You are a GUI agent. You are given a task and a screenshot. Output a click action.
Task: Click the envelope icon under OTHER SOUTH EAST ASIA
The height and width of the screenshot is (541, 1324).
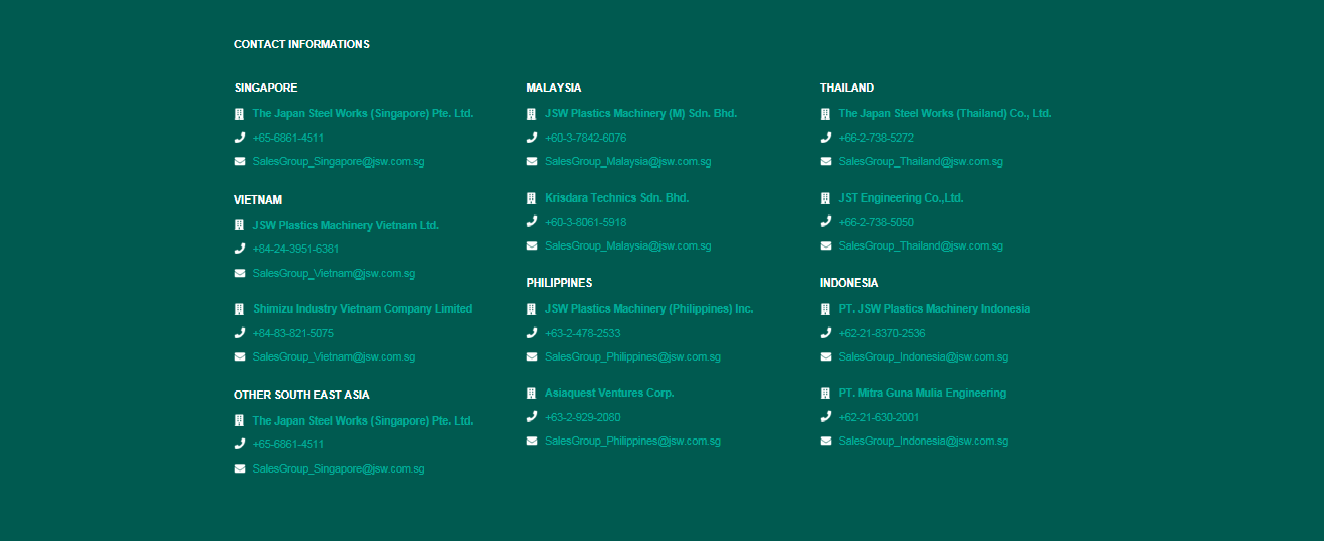coord(240,469)
